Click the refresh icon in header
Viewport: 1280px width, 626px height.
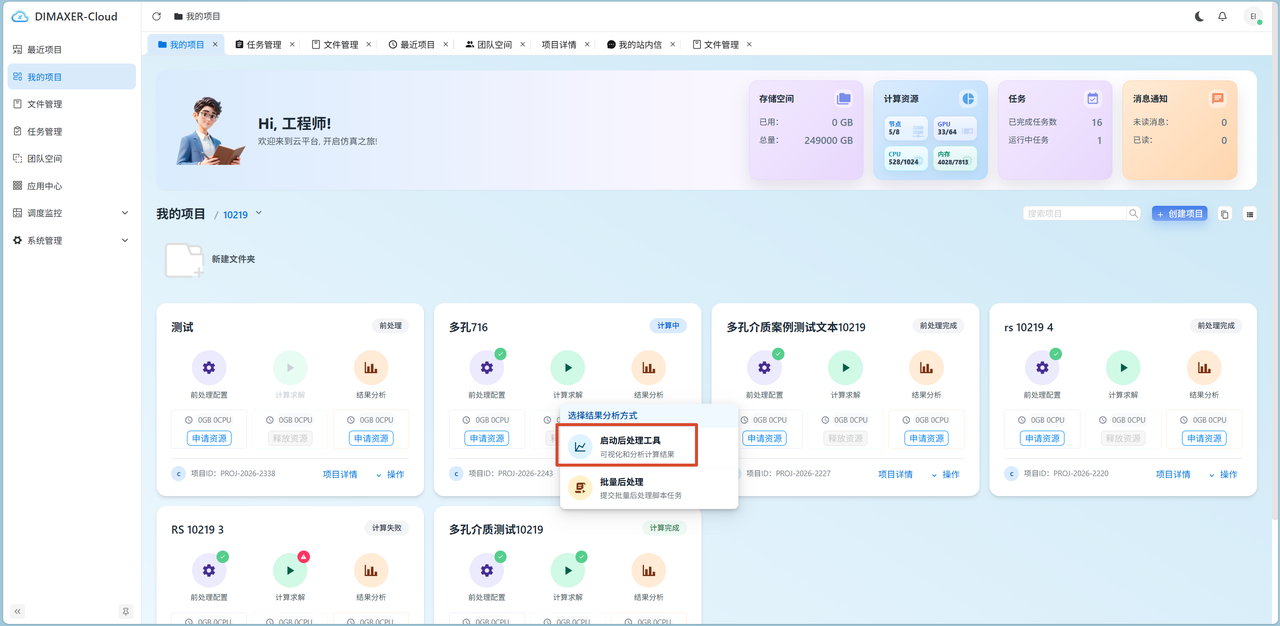tap(157, 17)
